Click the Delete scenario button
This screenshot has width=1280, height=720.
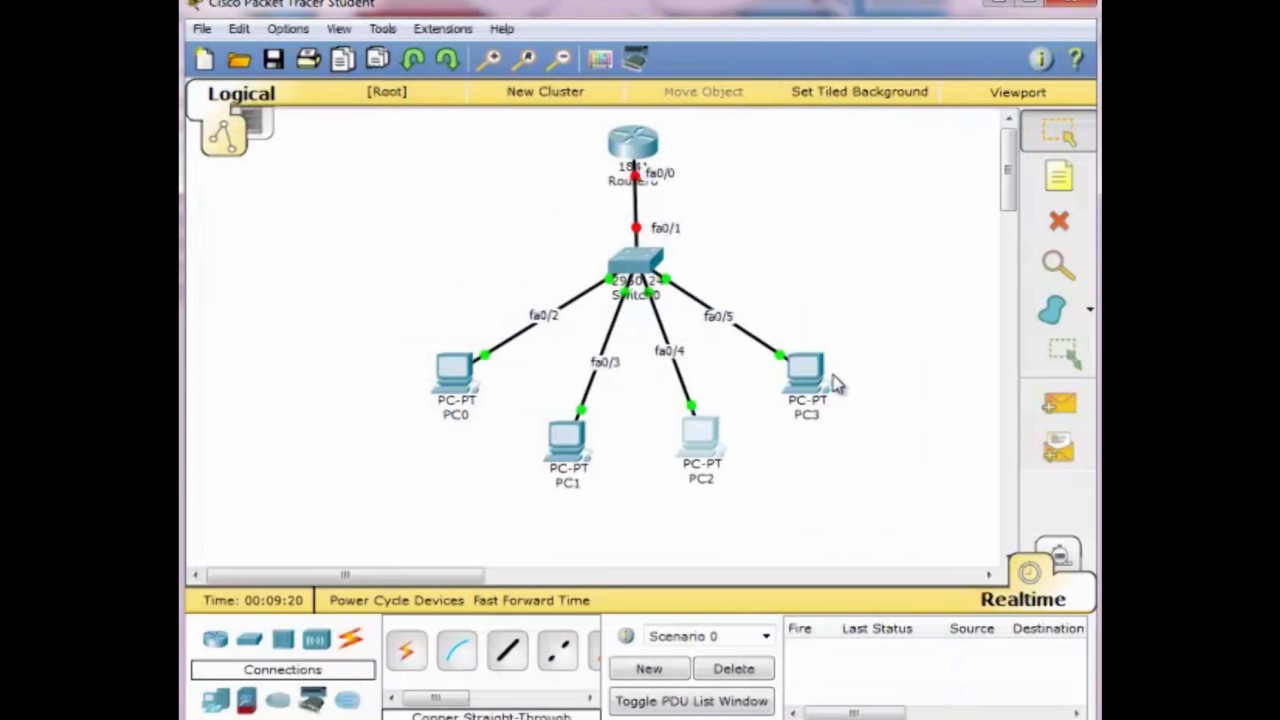coord(734,668)
